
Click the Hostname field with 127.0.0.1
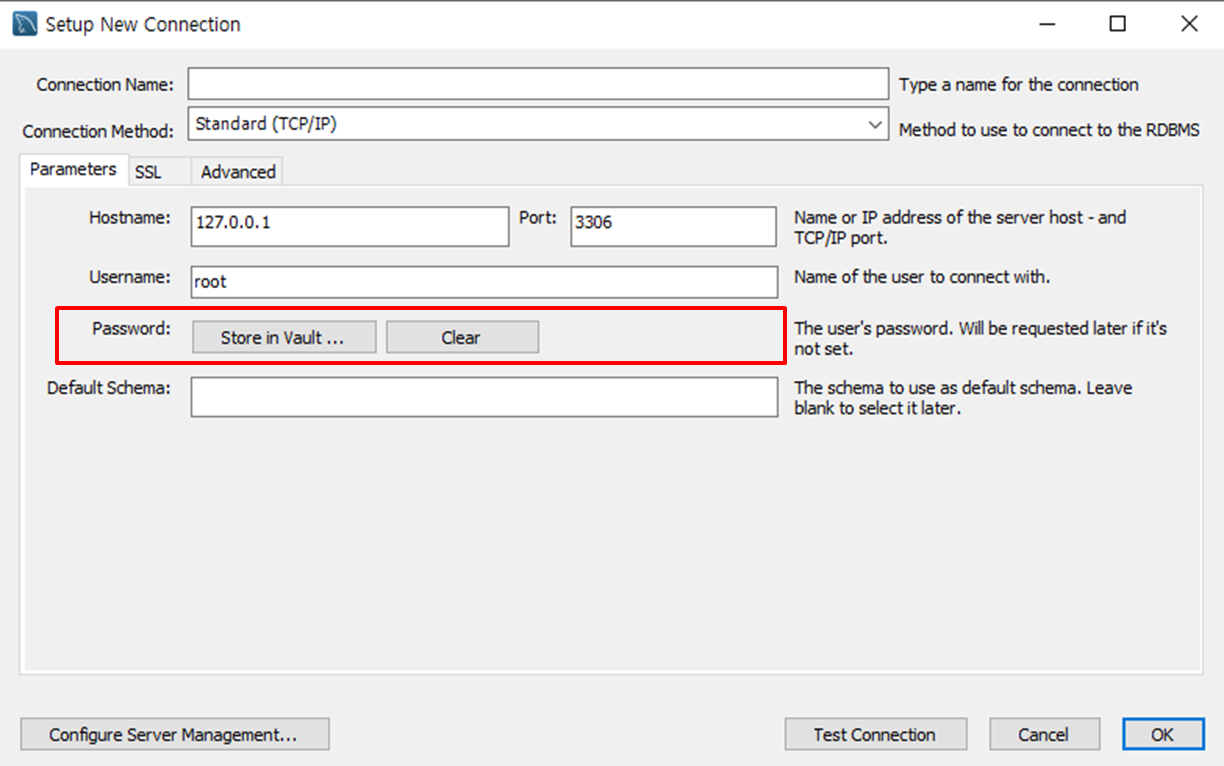[350, 226]
